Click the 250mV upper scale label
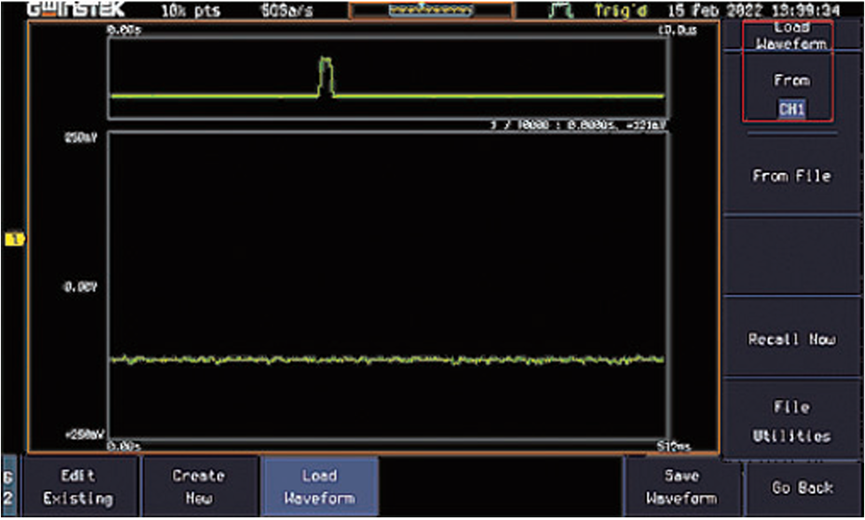Image resolution: width=865 pixels, height=520 pixels. click(81, 138)
